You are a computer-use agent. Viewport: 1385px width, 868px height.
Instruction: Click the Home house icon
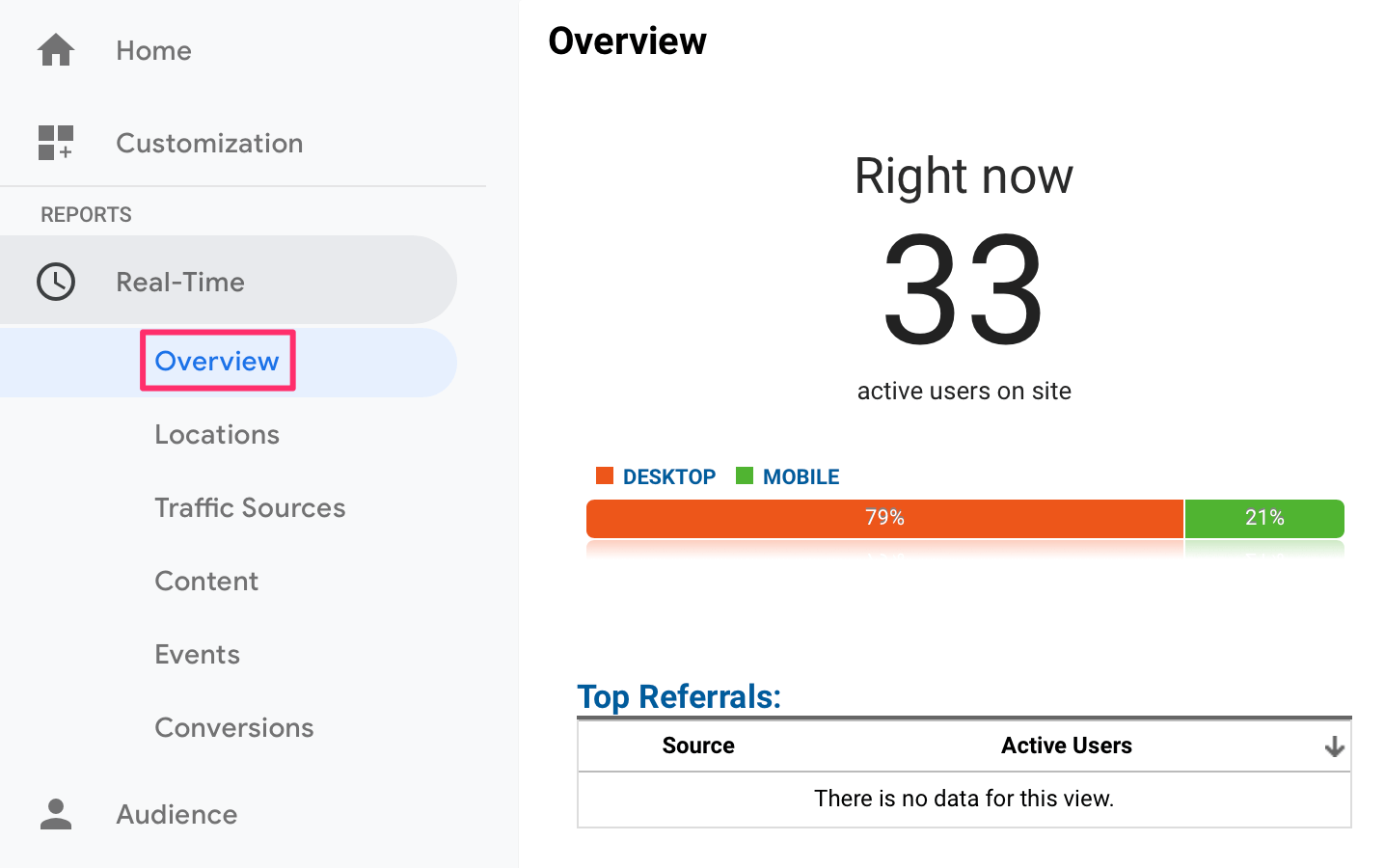56,50
